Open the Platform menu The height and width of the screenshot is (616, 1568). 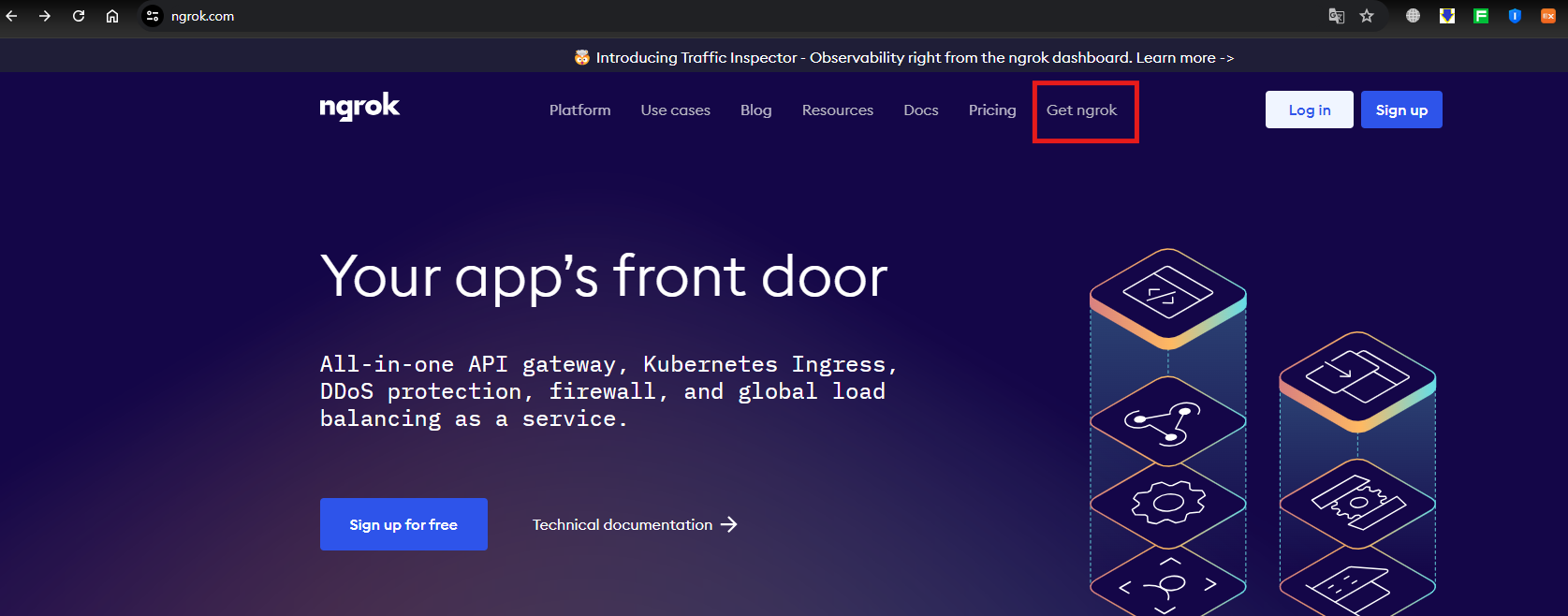click(x=580, y=110)
